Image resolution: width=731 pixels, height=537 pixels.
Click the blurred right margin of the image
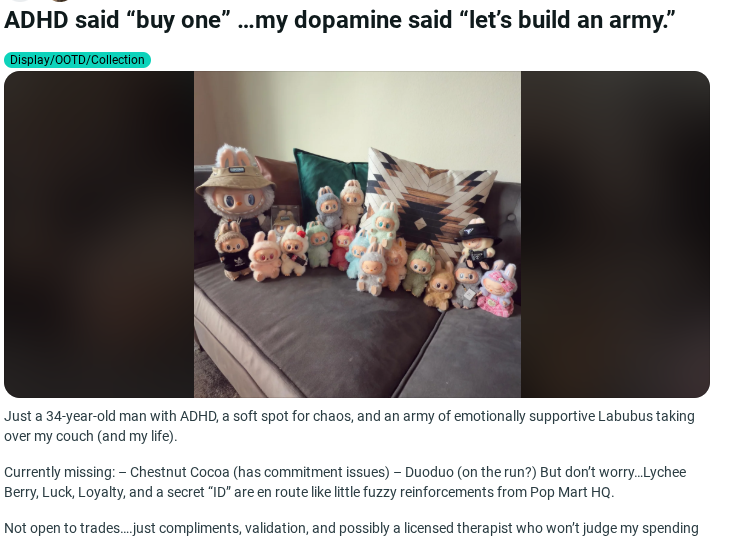click(615, 234)
